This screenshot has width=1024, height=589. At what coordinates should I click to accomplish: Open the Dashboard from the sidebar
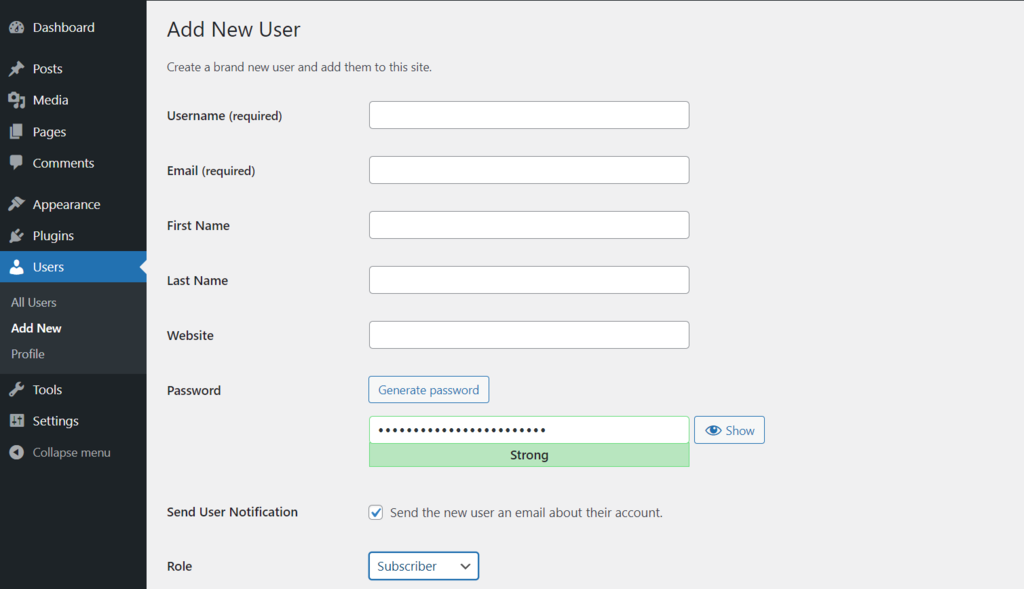pyautogui.click(x=18, y=27)
